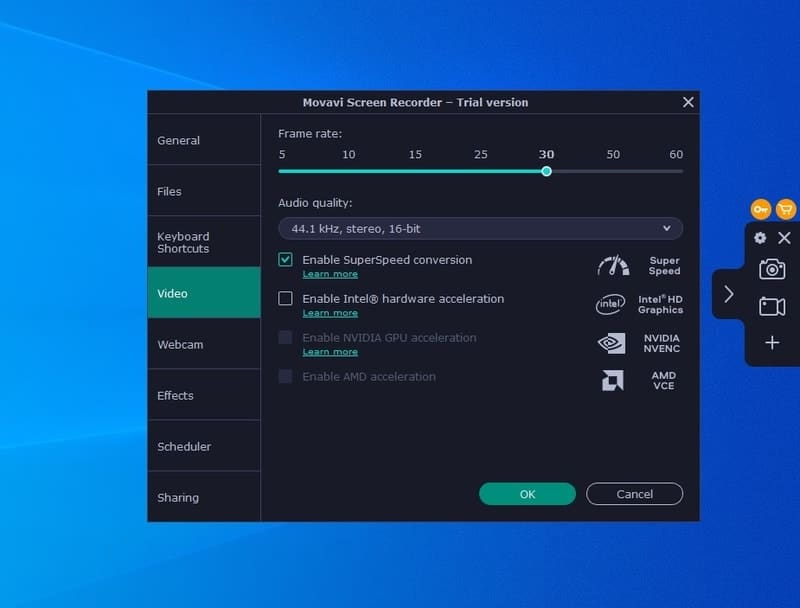Click the NVIDIA NVENC label text
800x608 pixels.
click(662, 343)
